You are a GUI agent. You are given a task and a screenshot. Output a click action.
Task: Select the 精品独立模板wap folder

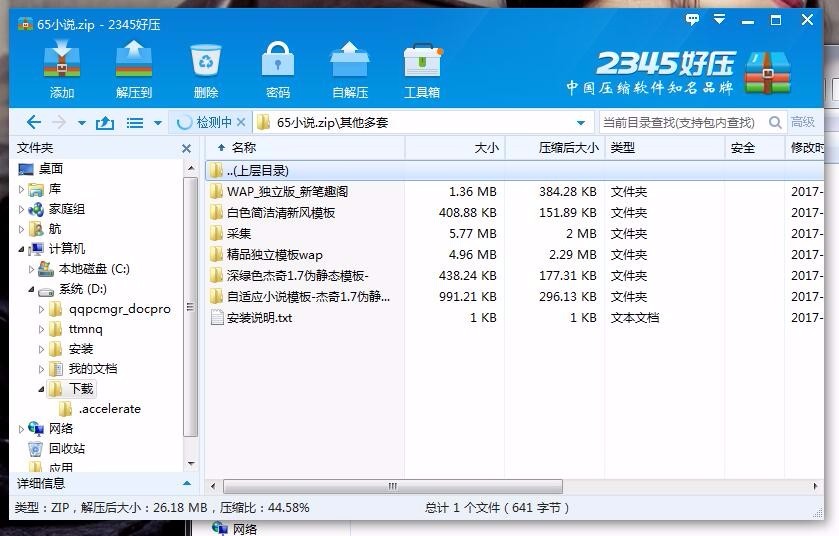[x=514, y=255]
